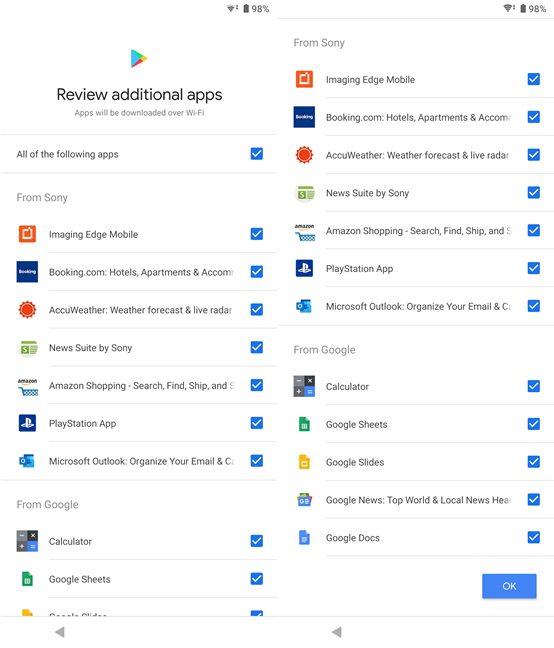Click battery 98% indicator on right screen
The height and width of the screenshot is (648, 554).
[x=533, y=9]
